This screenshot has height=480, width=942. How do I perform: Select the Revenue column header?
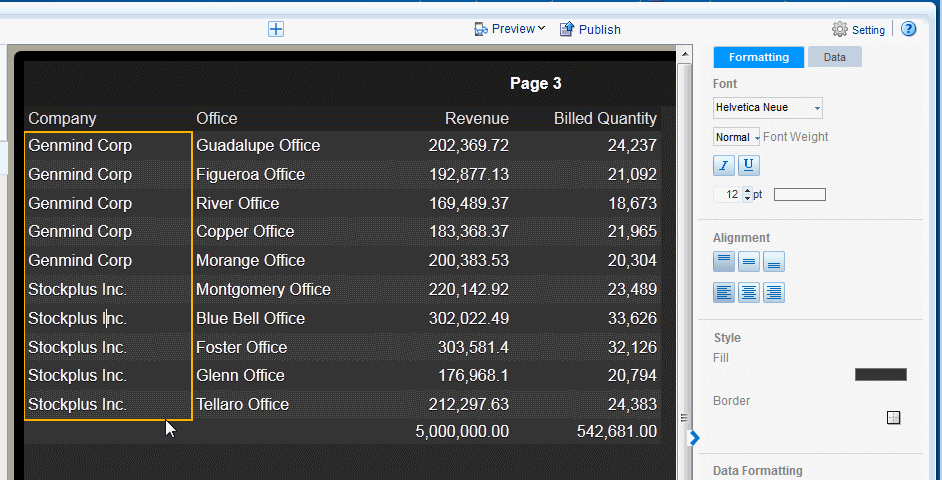[x=477, y=118]
